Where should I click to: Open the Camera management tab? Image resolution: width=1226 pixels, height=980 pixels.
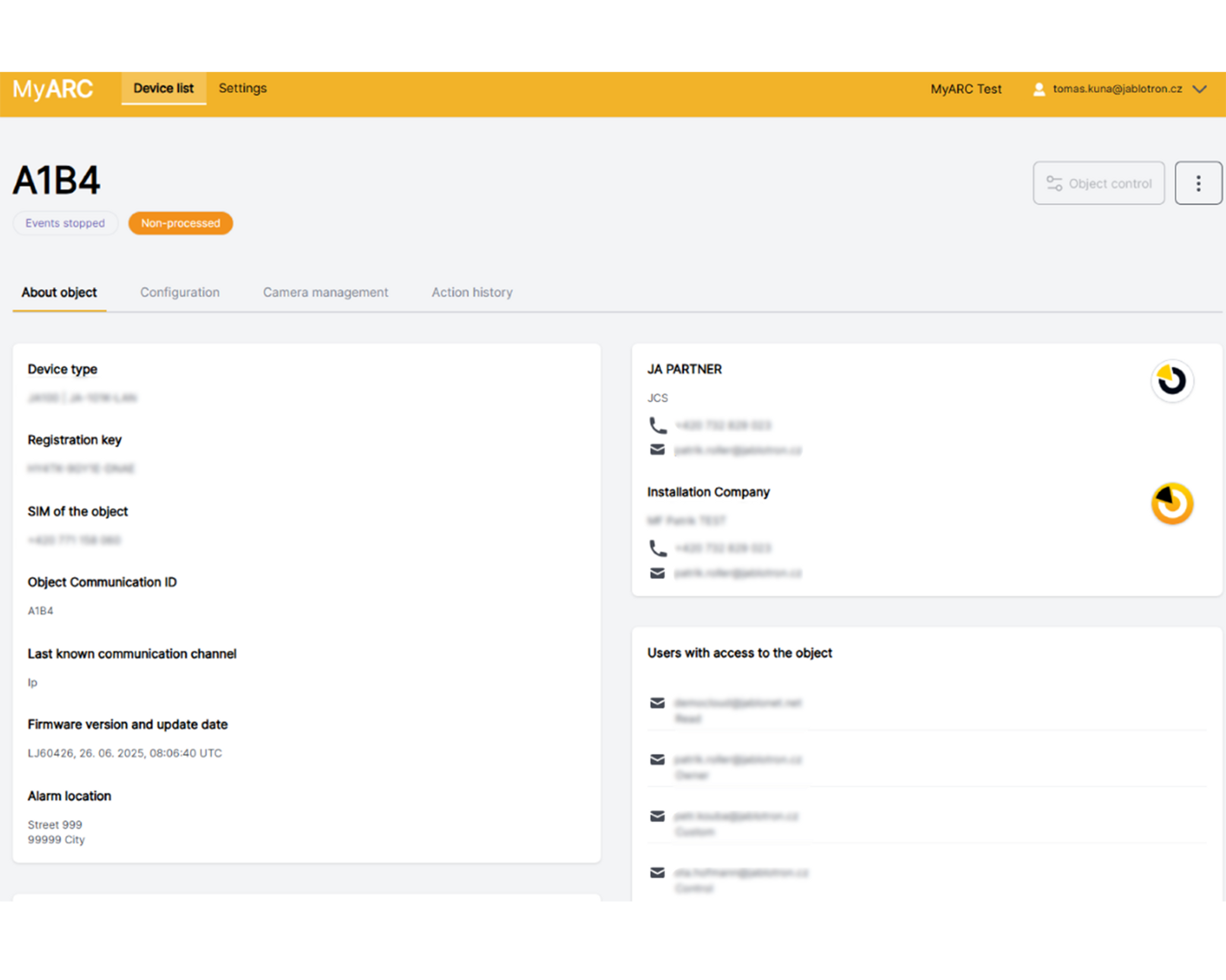tap(325, 292)
